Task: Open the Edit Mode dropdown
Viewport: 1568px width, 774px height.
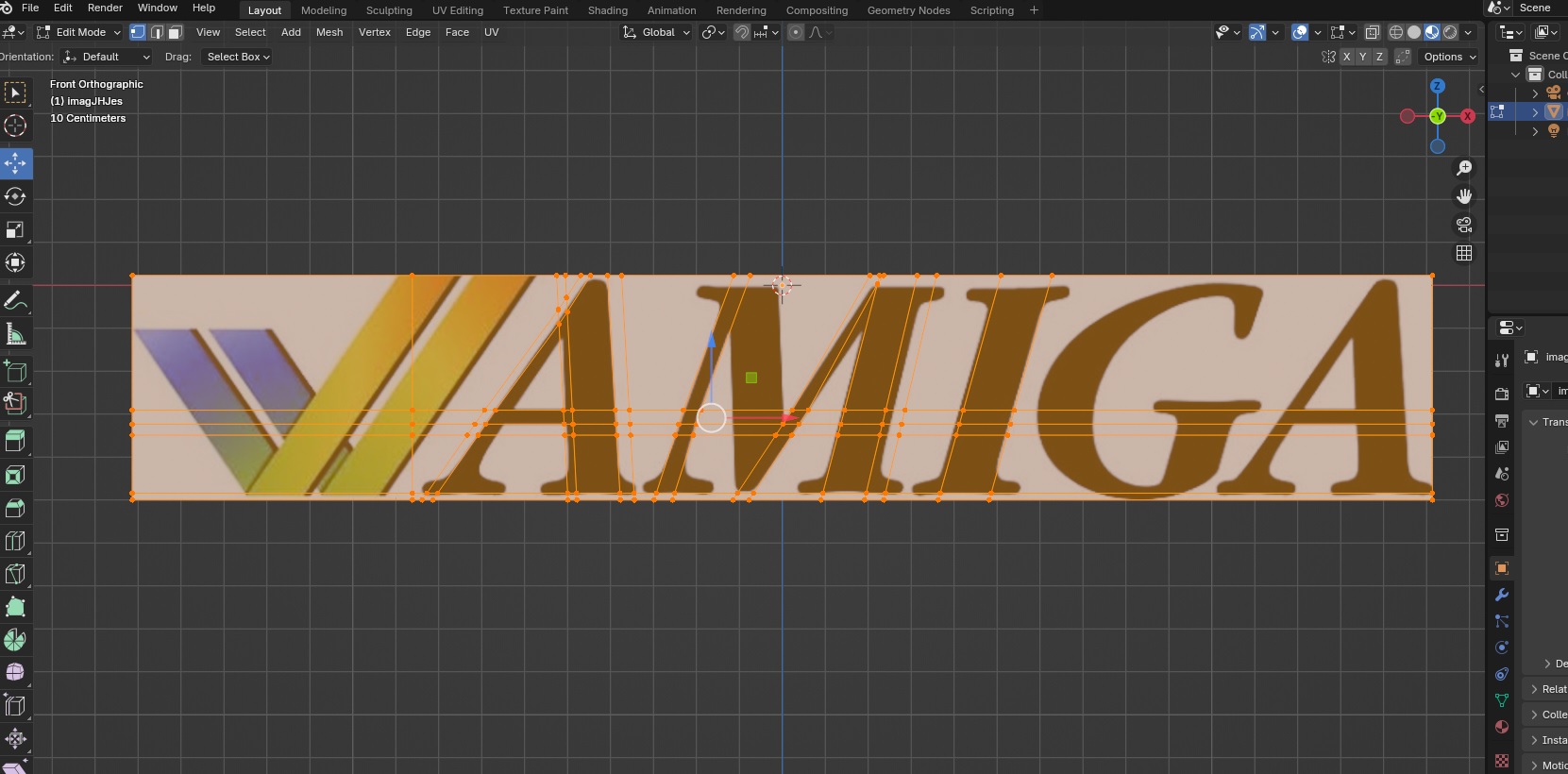Action: (x=79, y=32)
